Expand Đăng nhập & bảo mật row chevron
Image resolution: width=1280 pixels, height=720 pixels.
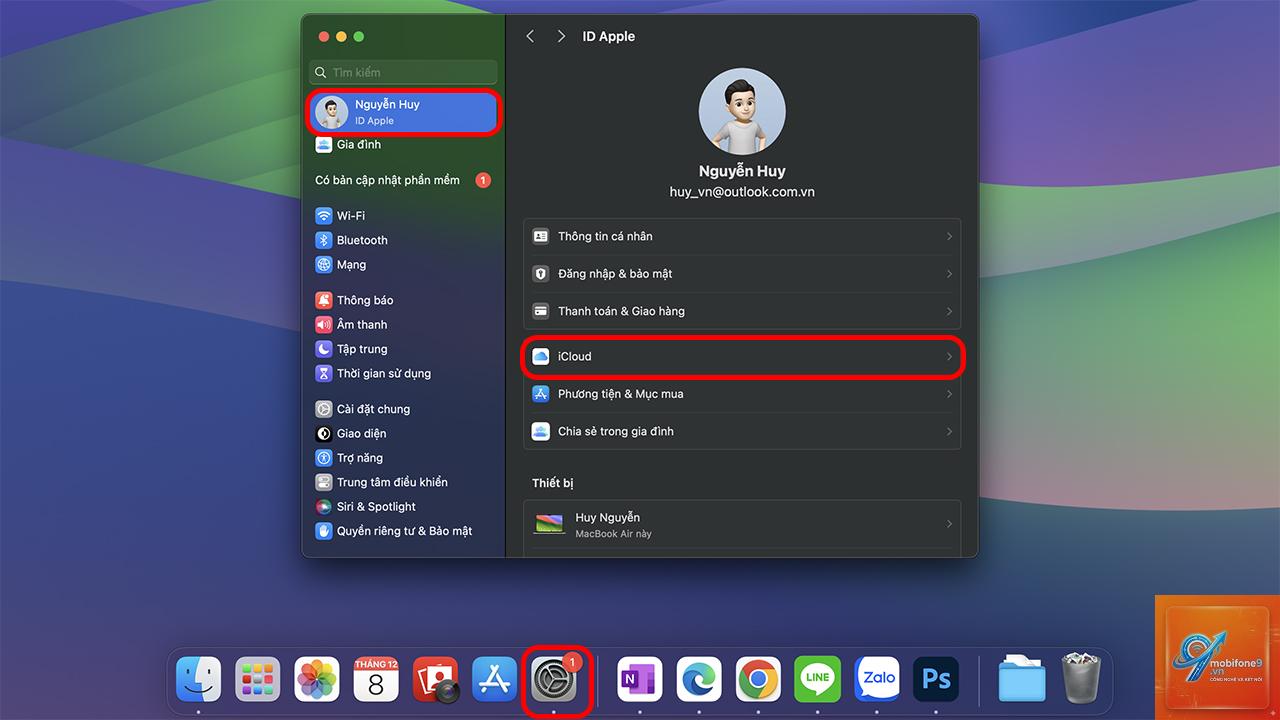pos(949,274)
